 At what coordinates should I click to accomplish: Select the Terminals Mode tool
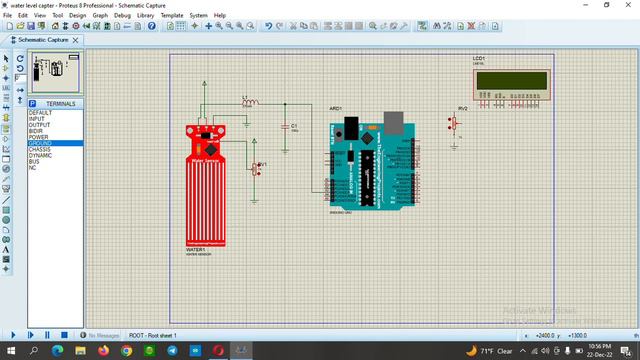coord(6,129)
